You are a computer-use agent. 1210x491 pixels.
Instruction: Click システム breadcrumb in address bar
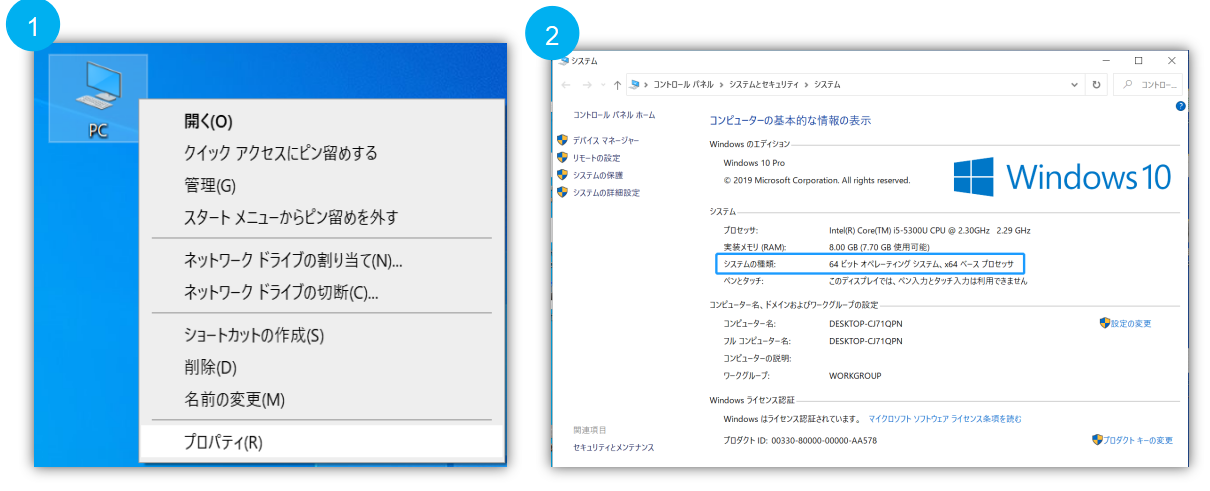tap(827, 85)
